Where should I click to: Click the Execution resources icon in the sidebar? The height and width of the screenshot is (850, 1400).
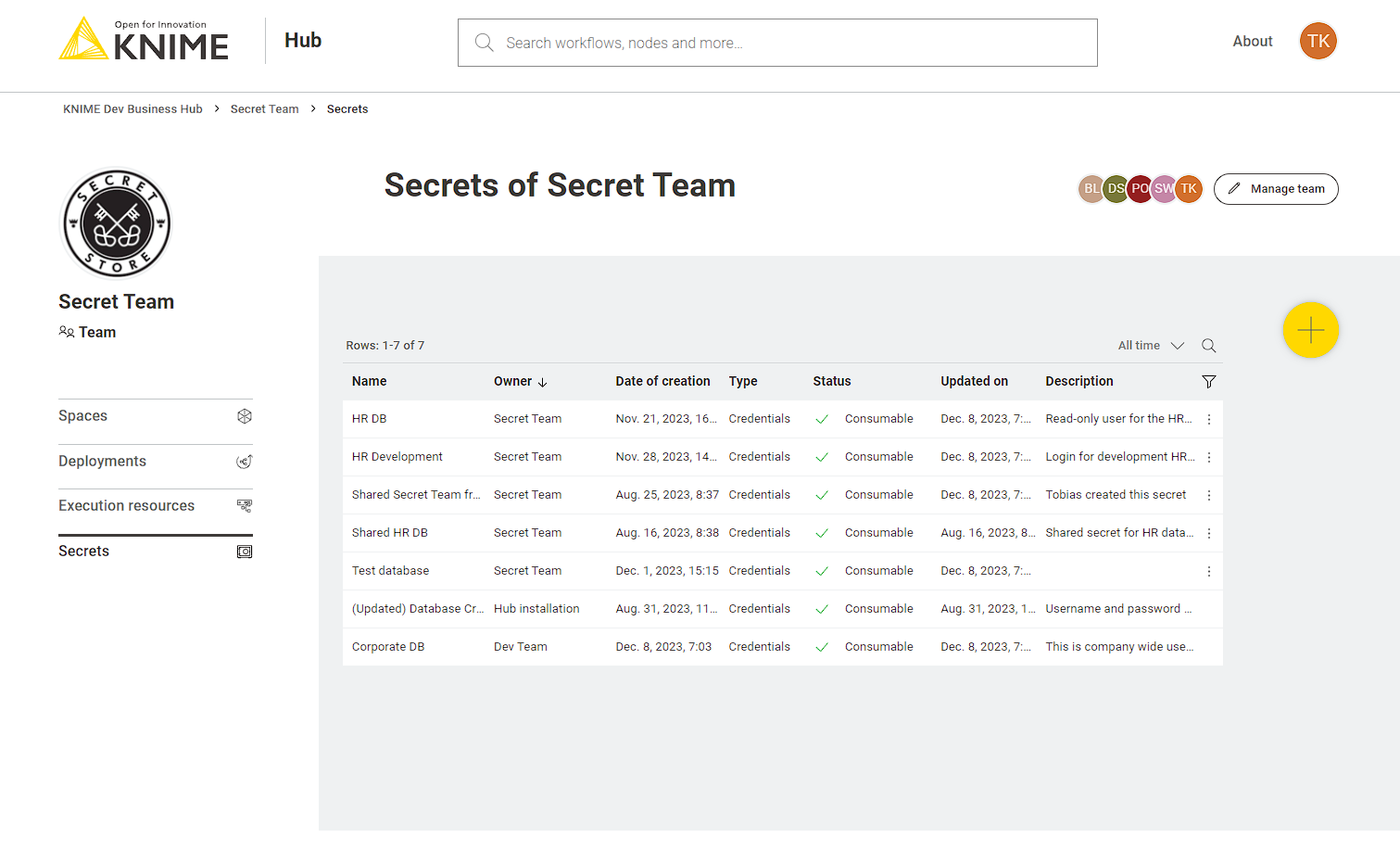(245, 506)
